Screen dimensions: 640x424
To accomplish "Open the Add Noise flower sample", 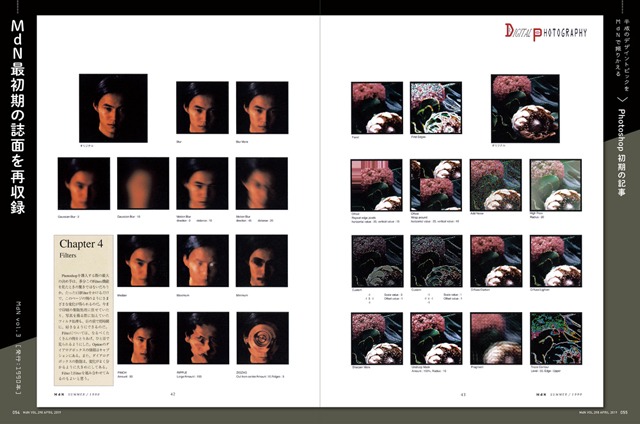I will [x=496, y=184].
